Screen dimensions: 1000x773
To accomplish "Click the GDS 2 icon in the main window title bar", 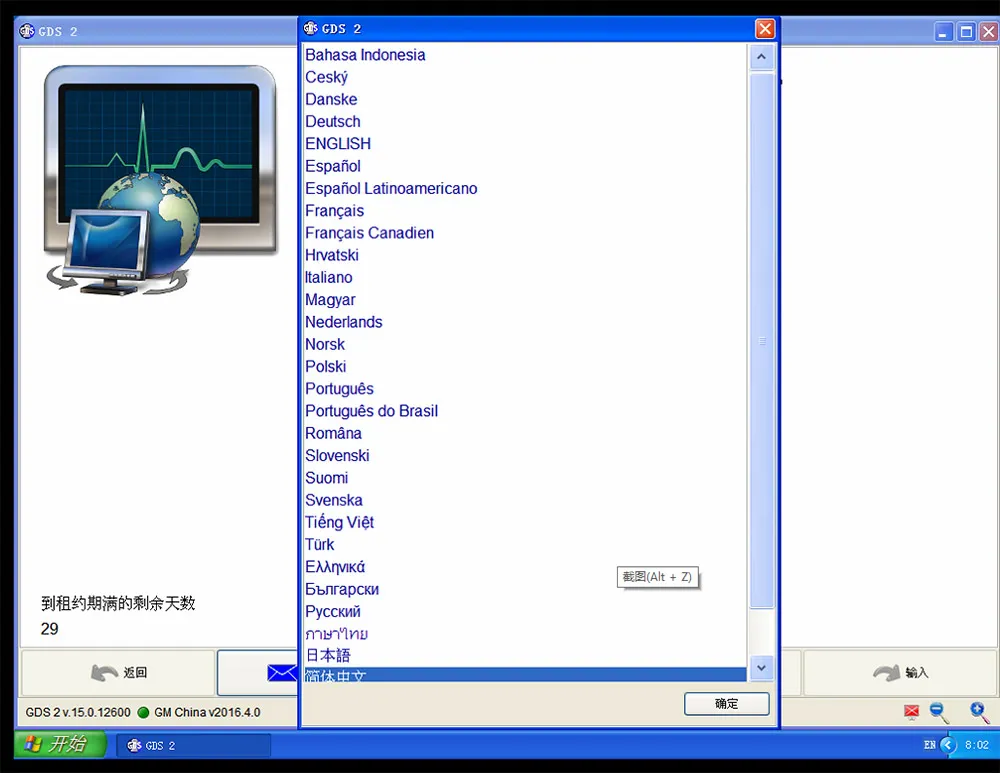I will tap(26, 31).
